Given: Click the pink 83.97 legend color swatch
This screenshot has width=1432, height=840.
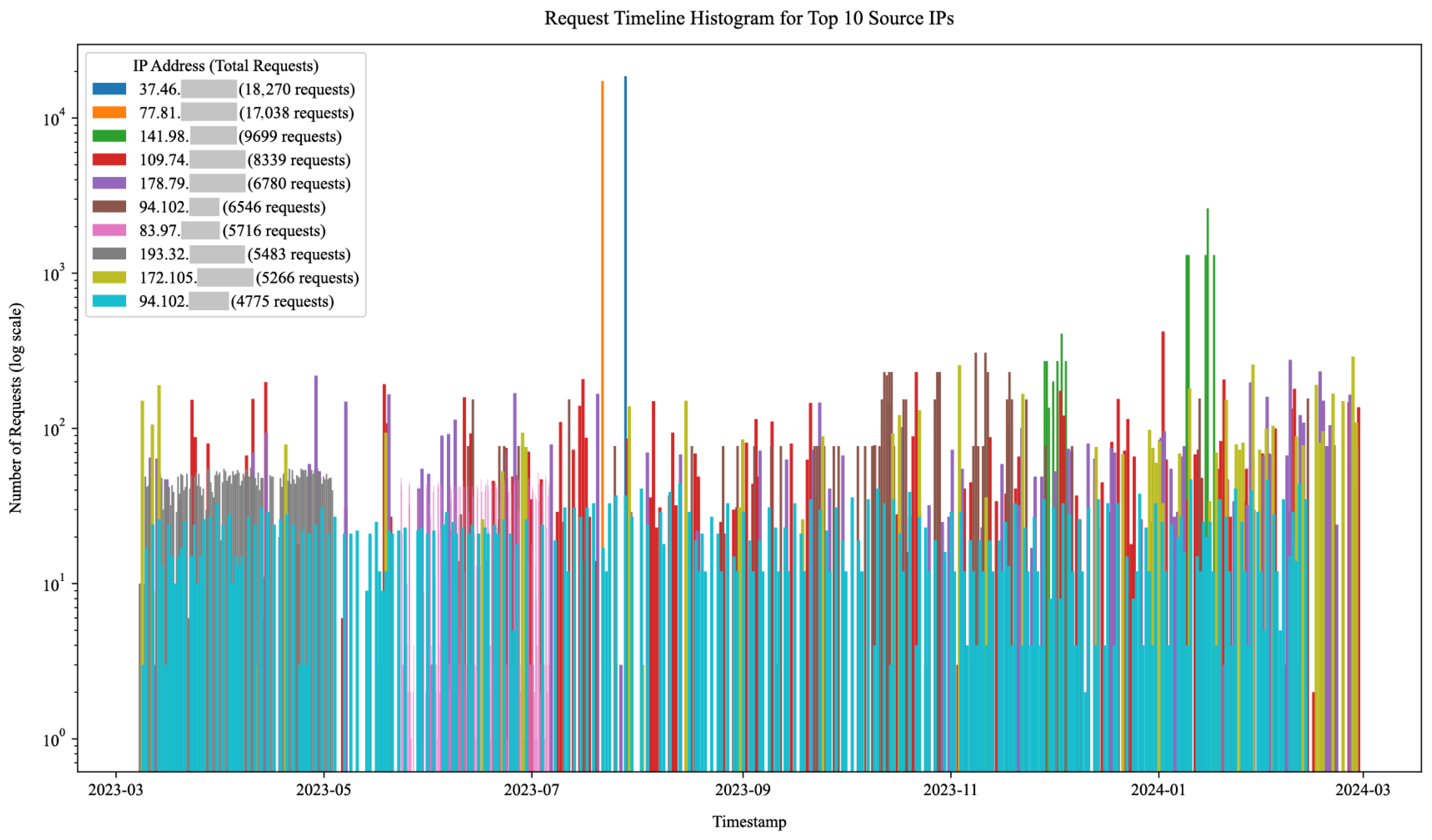Looking at the screenshot, I should tap(109, 230).
